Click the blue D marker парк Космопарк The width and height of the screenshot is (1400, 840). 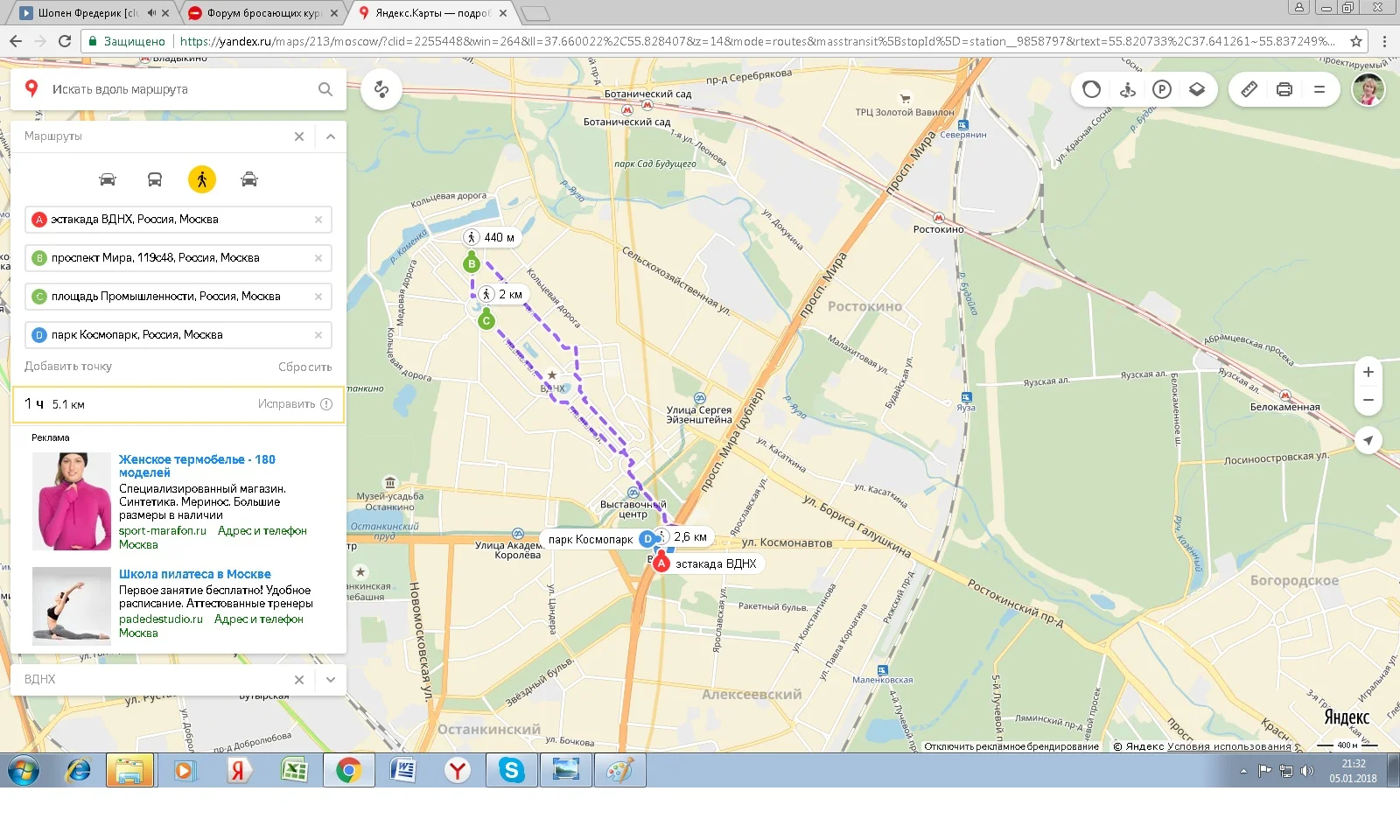click(x=647, y=539)
